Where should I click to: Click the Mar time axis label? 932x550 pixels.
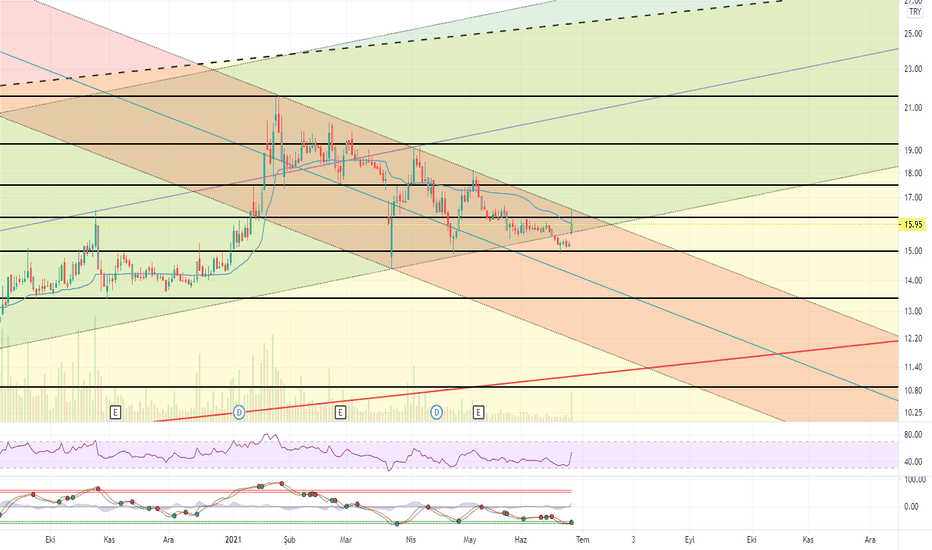(345, 540)
